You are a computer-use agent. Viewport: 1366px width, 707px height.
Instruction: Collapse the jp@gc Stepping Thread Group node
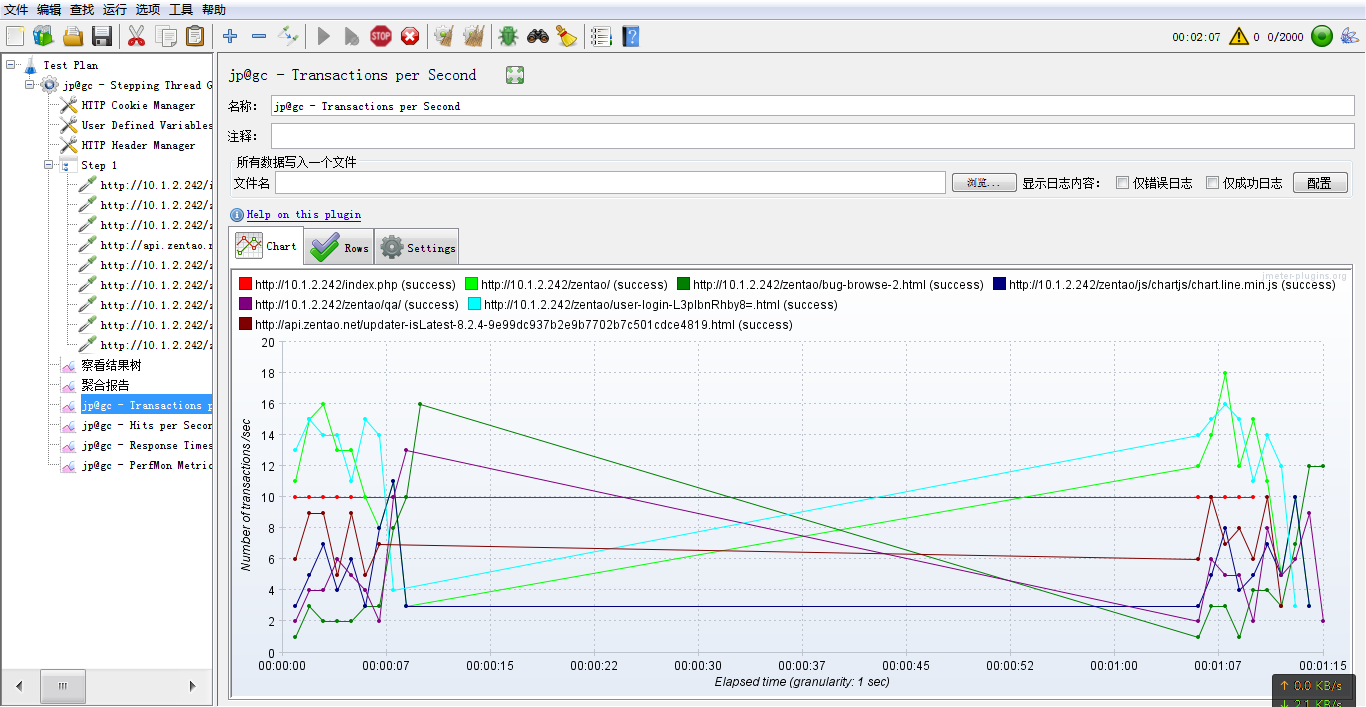pos(30,85)
